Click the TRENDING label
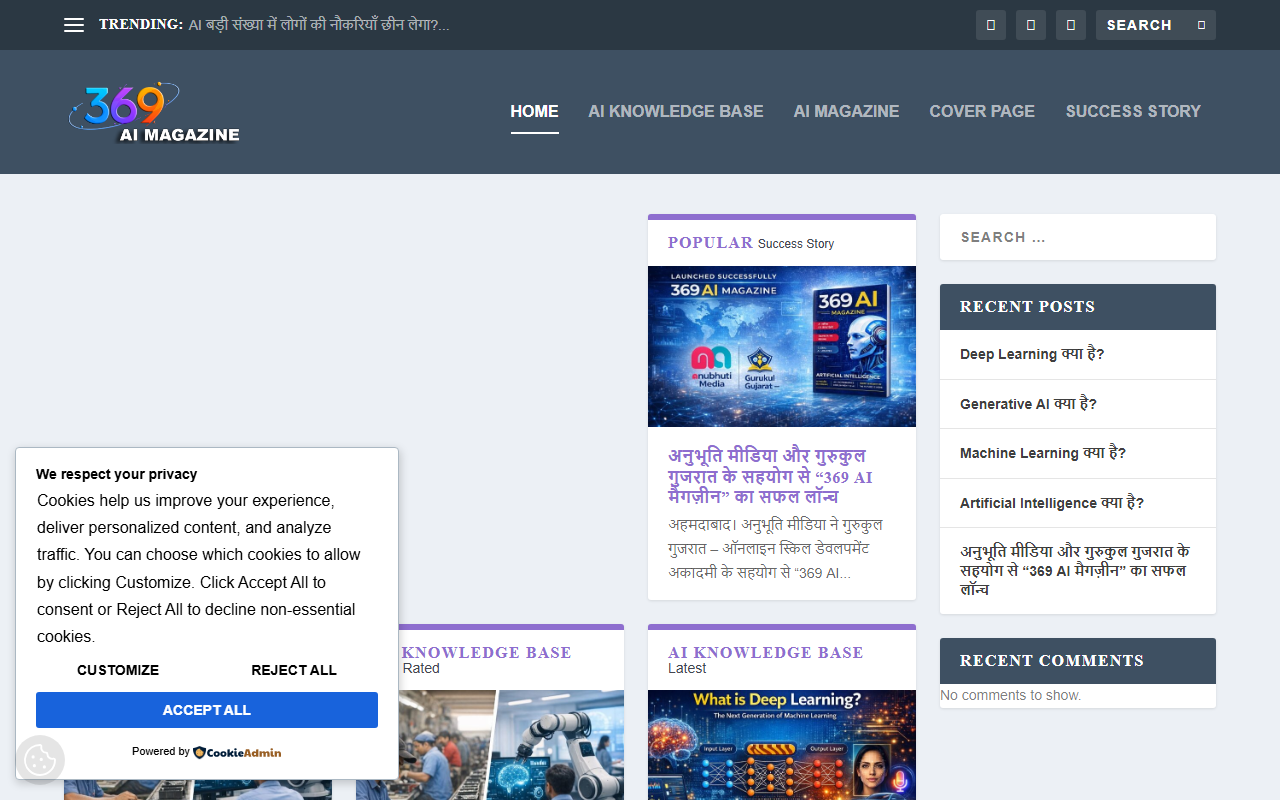The height and width of the screenshot is (800, 1280). click(x=141, y=25)
